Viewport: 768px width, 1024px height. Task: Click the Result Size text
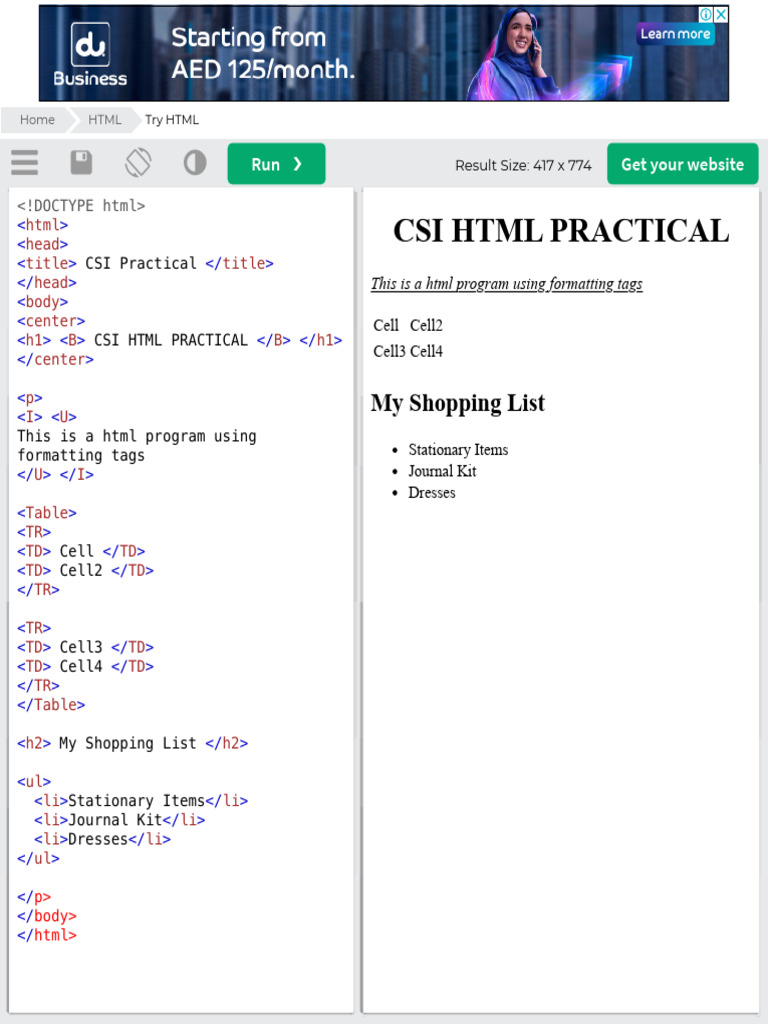point(523,165)
